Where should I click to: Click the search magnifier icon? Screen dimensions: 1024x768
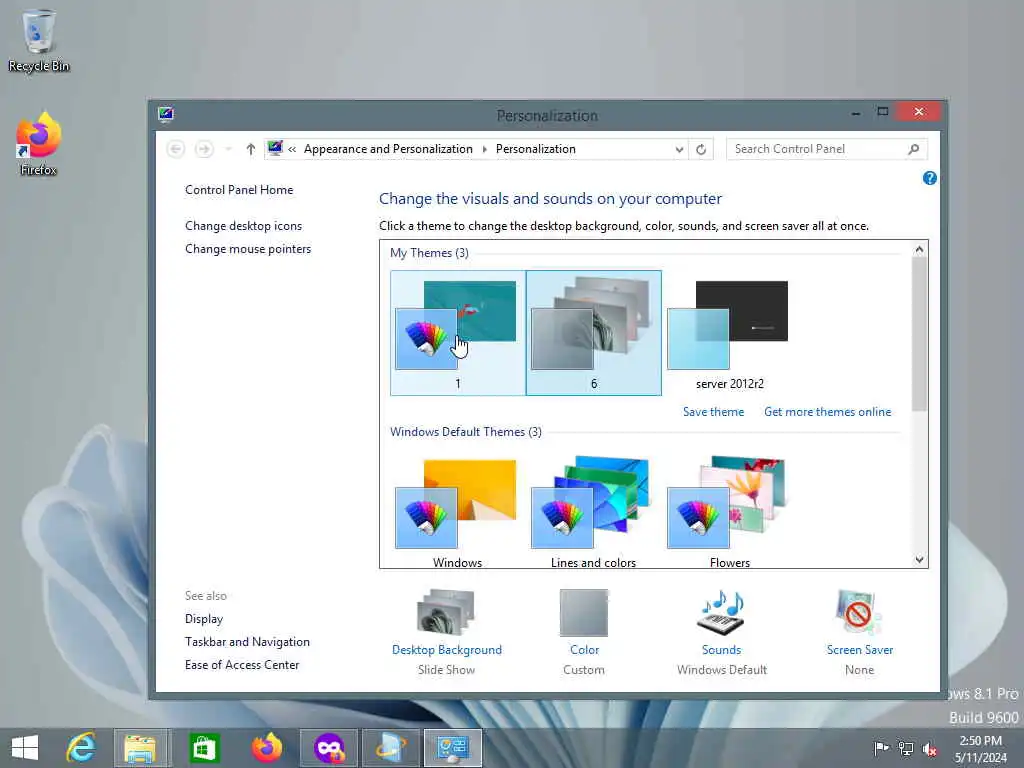(x=914, y=149)
